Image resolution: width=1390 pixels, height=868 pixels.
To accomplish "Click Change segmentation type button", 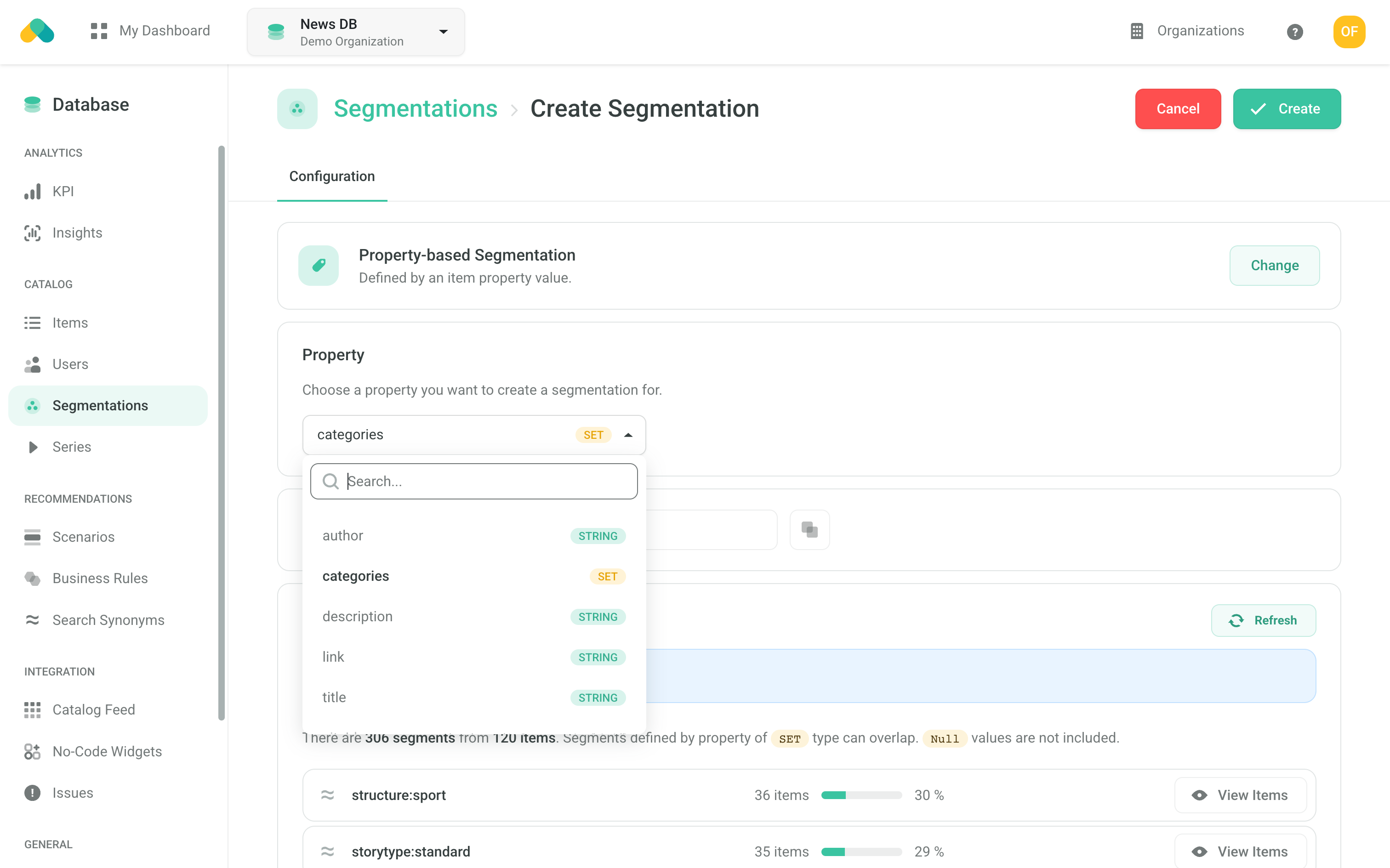I will [x=1275, y=265].
